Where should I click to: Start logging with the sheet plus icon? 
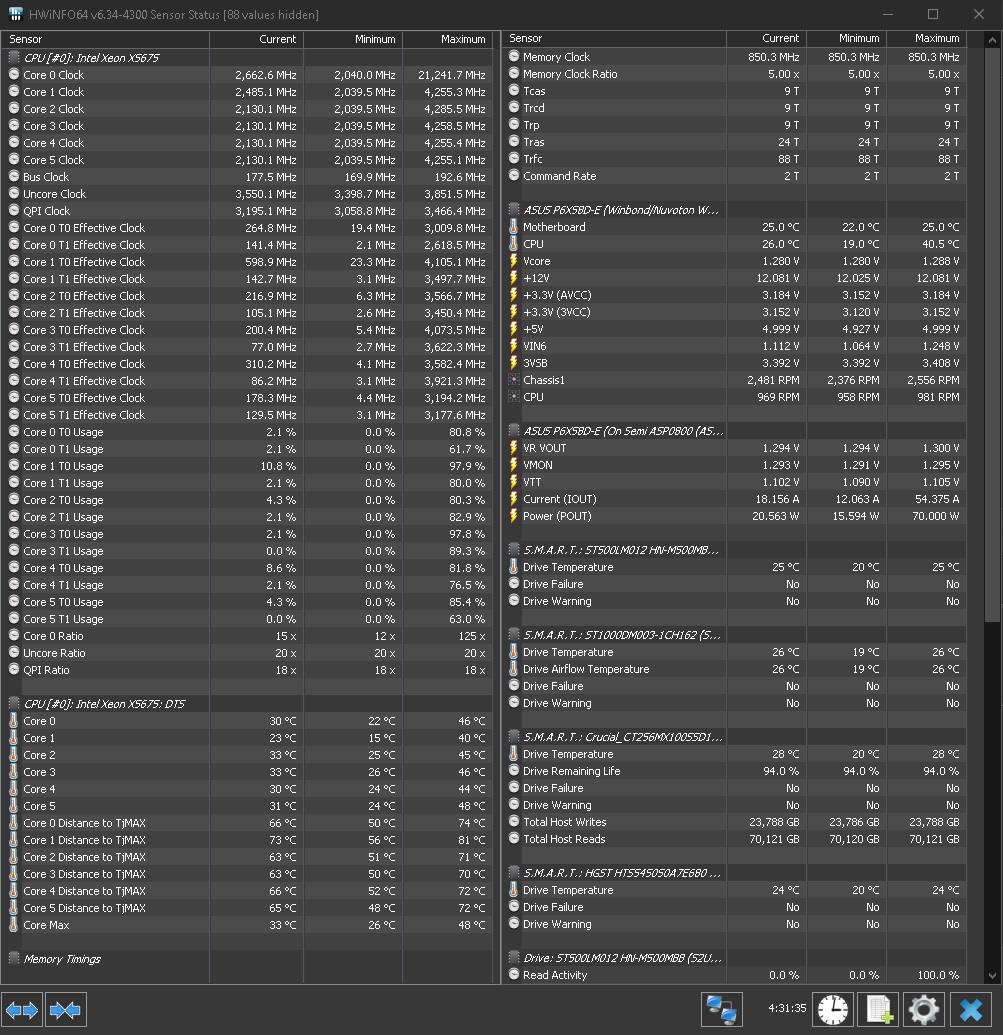pos(878,1009)
